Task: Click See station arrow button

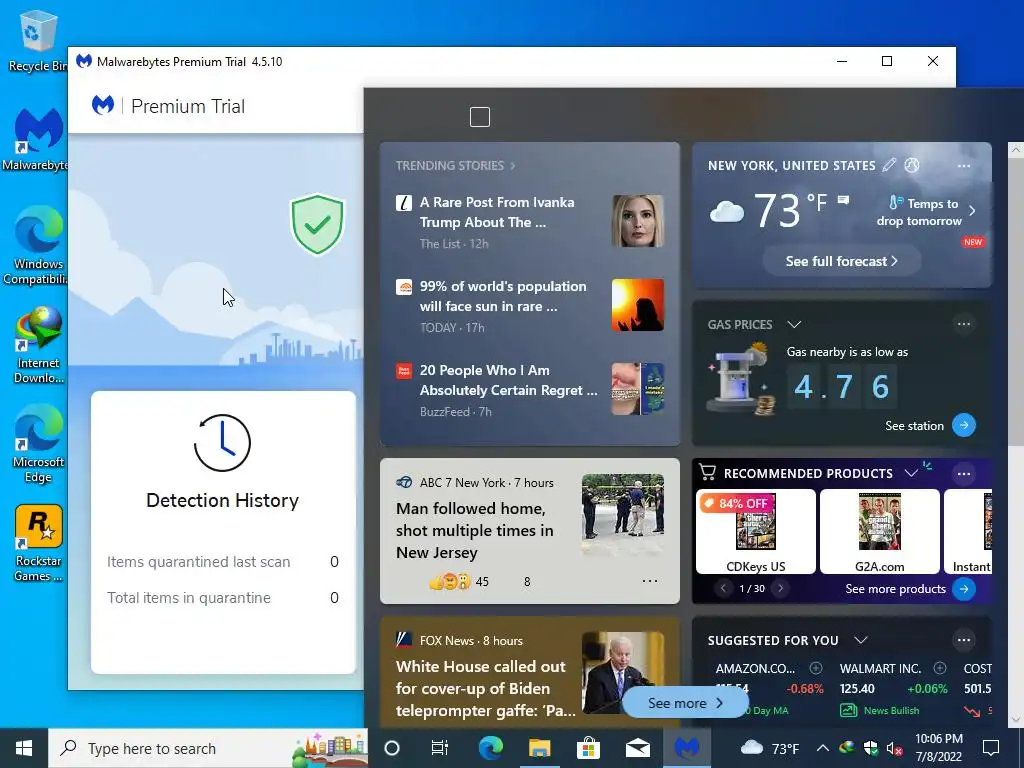Action: tap(964, 425)
